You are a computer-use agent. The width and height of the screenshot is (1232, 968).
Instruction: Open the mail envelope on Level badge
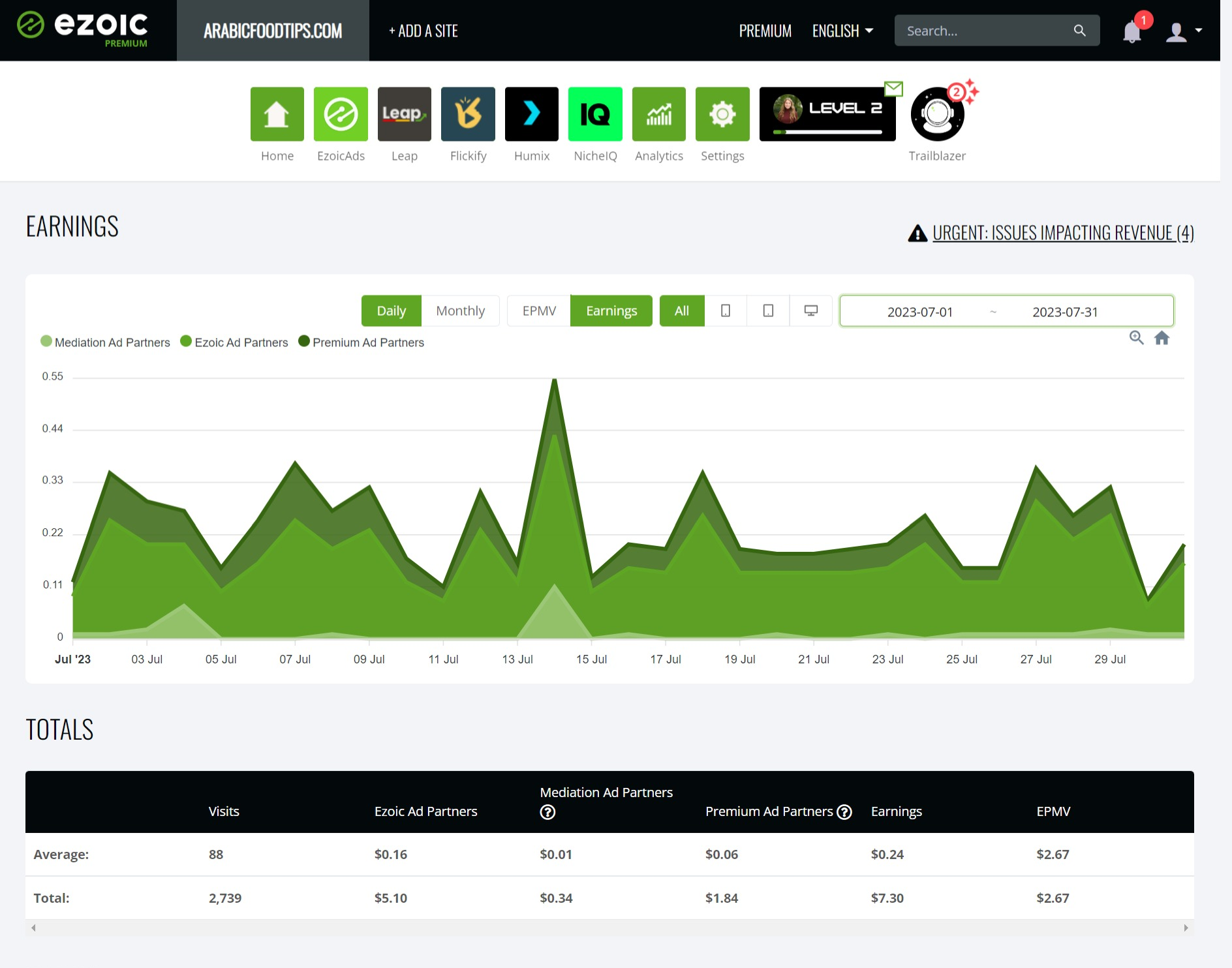point(893,89)
